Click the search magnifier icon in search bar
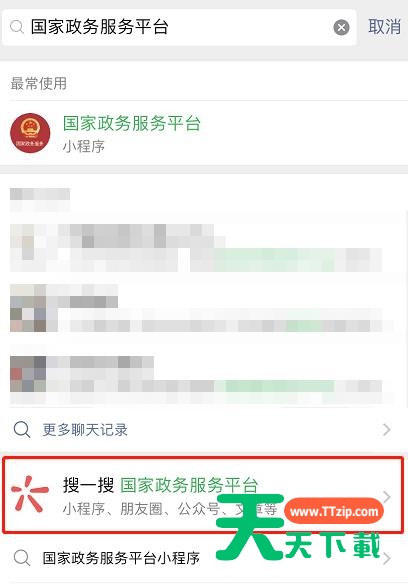Viewport: 408px width, 587px height. (17, 27)
